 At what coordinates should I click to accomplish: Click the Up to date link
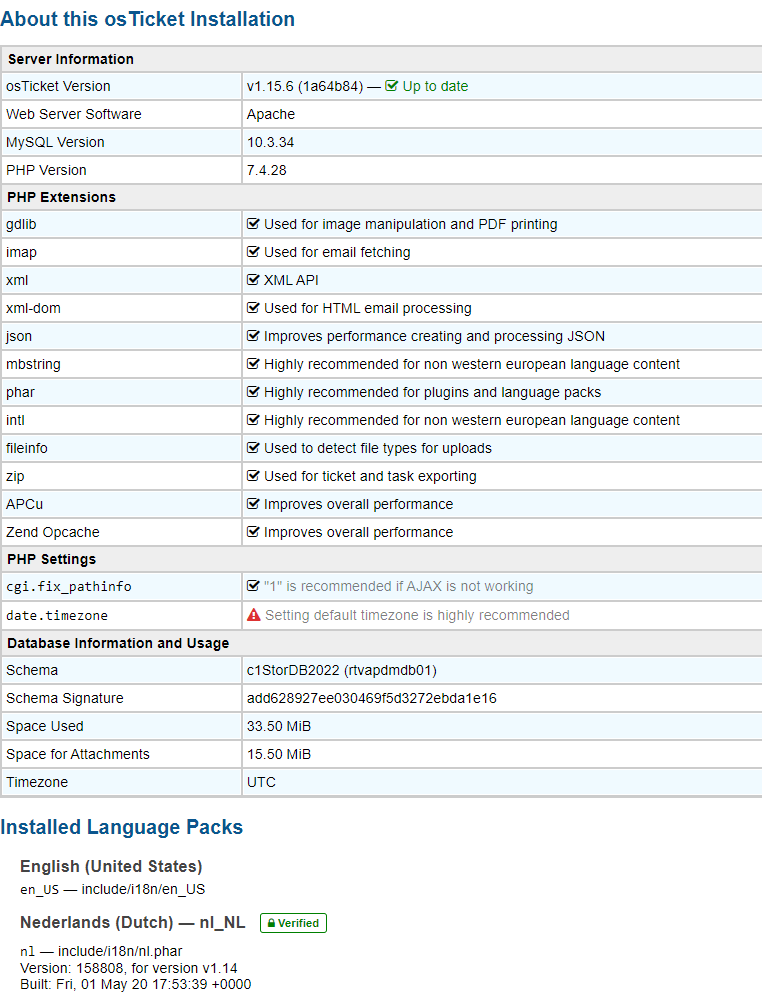(x=435, y=86)
